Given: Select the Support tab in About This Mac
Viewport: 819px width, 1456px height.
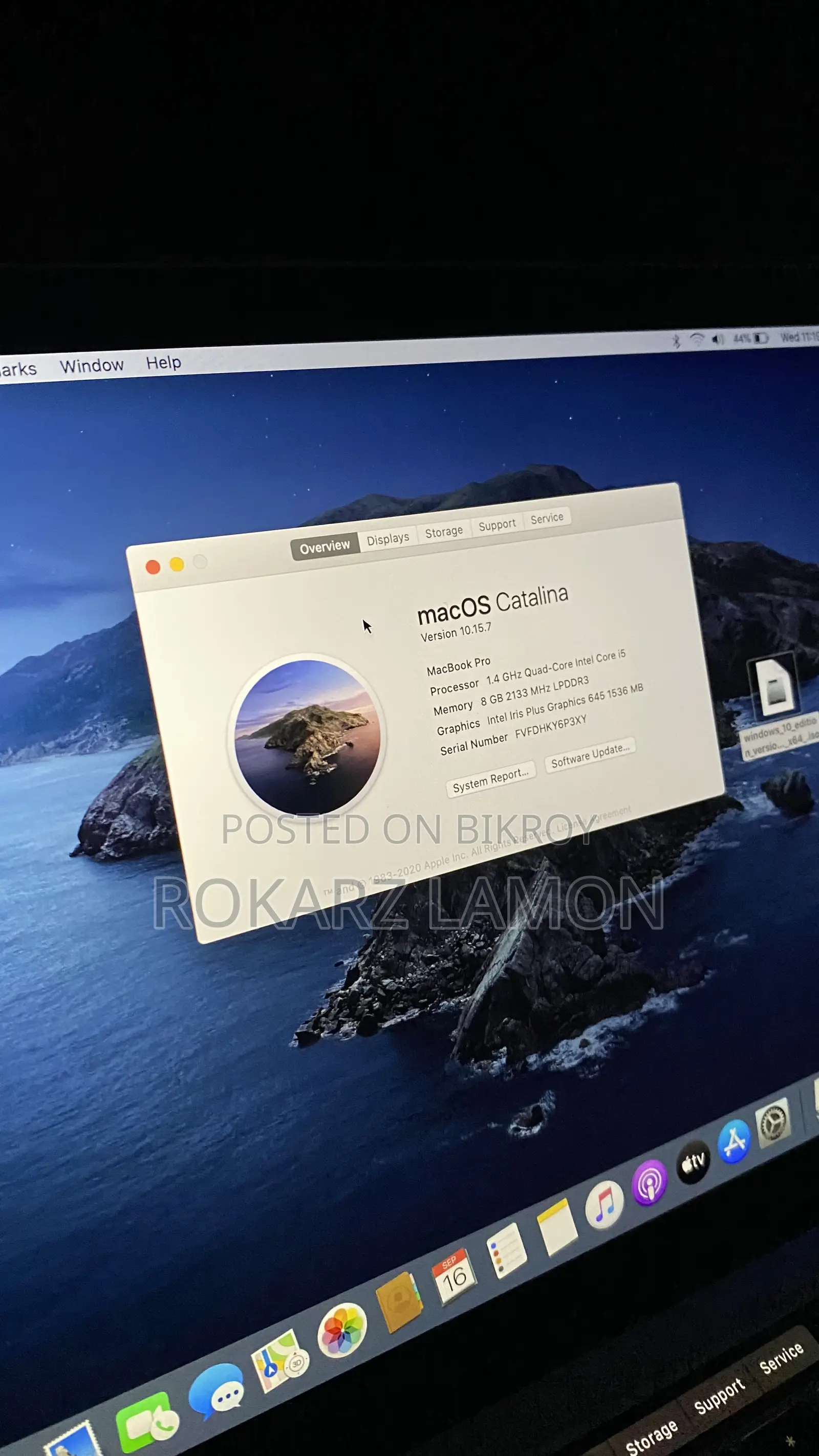Looking at the screenshot, I should point(497,525).
